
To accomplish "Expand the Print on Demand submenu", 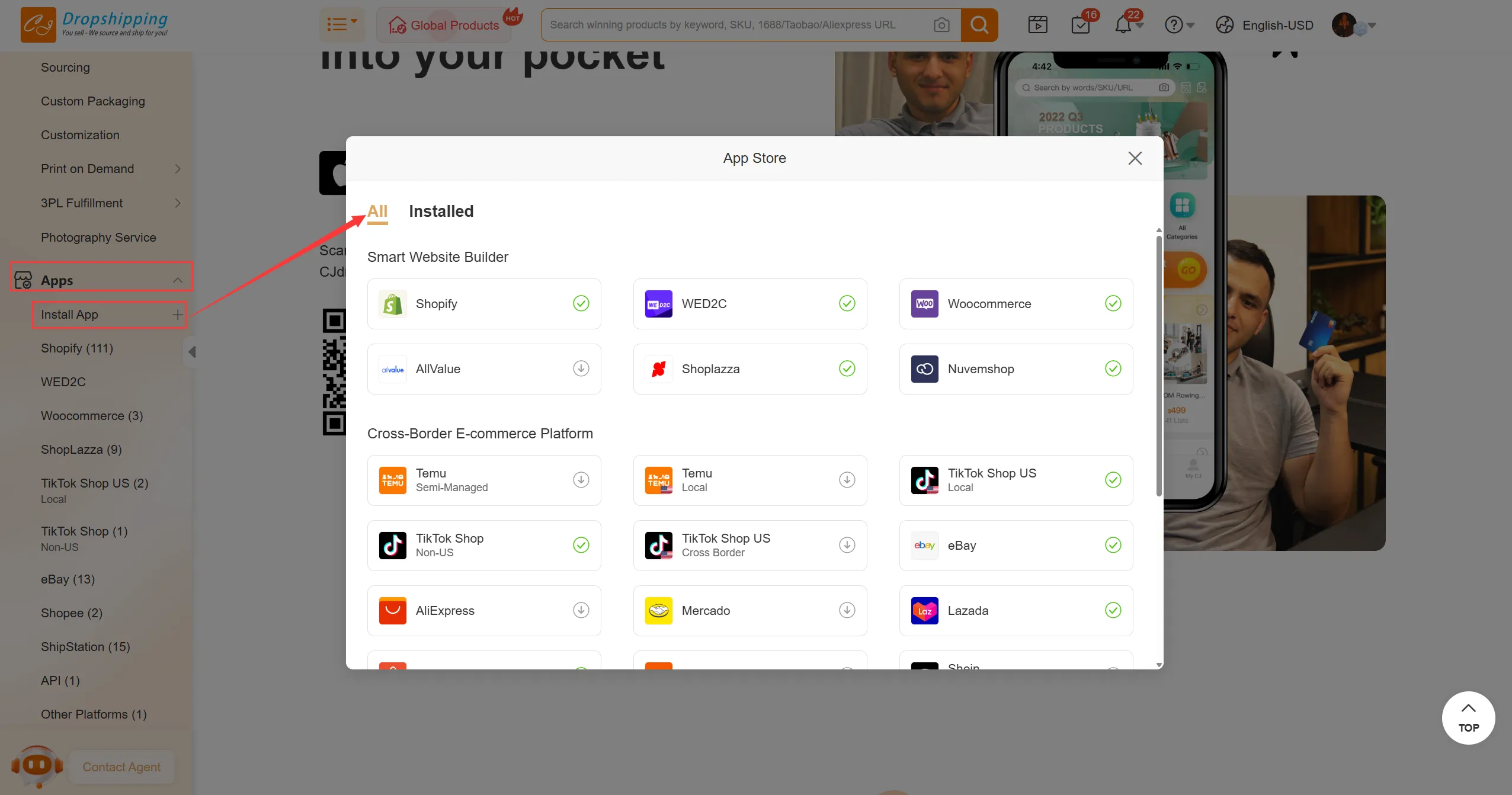I will 177,169.
